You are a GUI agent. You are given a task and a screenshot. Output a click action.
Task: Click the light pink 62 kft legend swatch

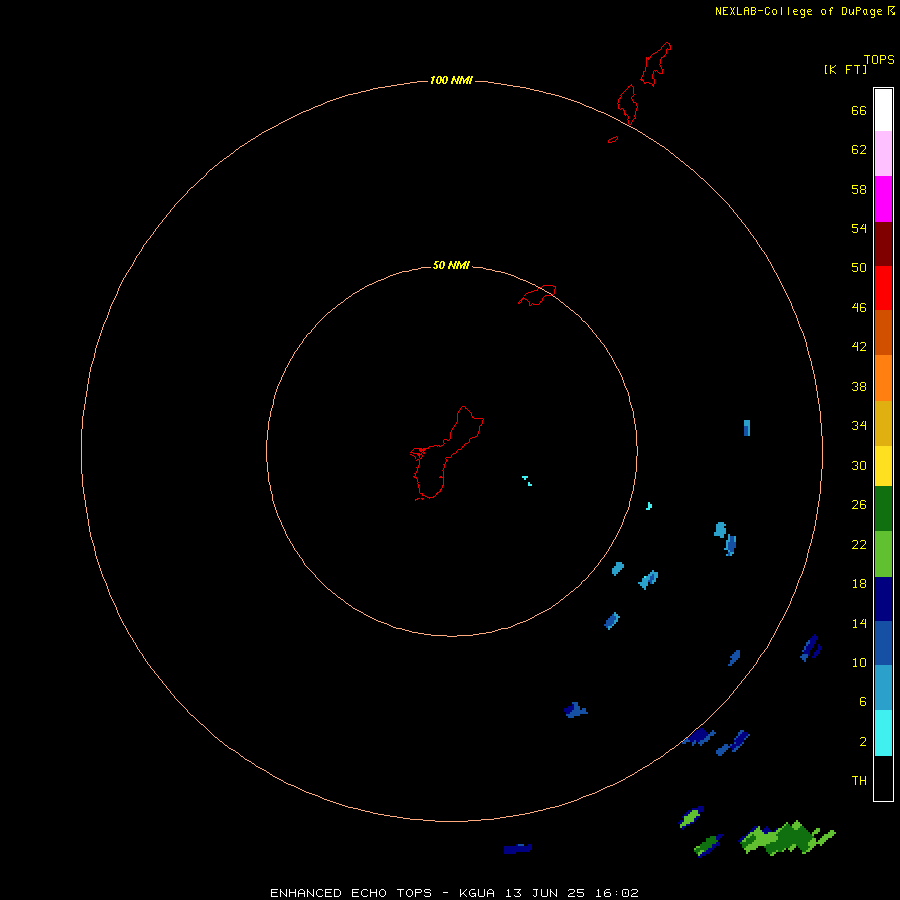pyautogui.click(x=883, y=154)
